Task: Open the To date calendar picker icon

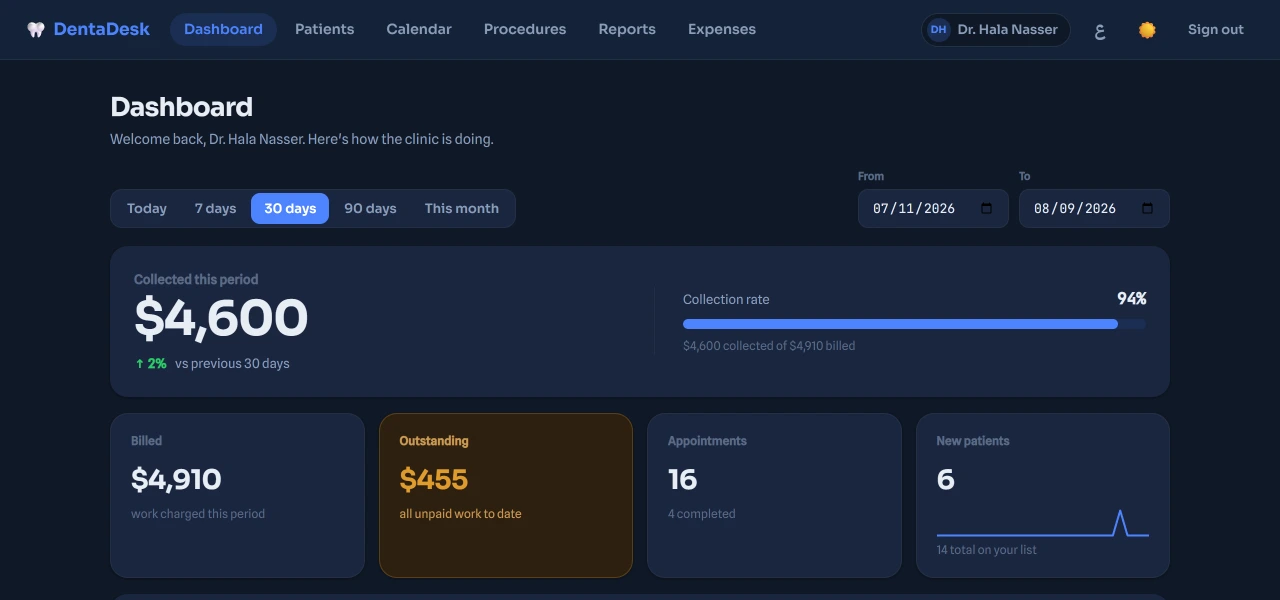Action: (1148, 209)
